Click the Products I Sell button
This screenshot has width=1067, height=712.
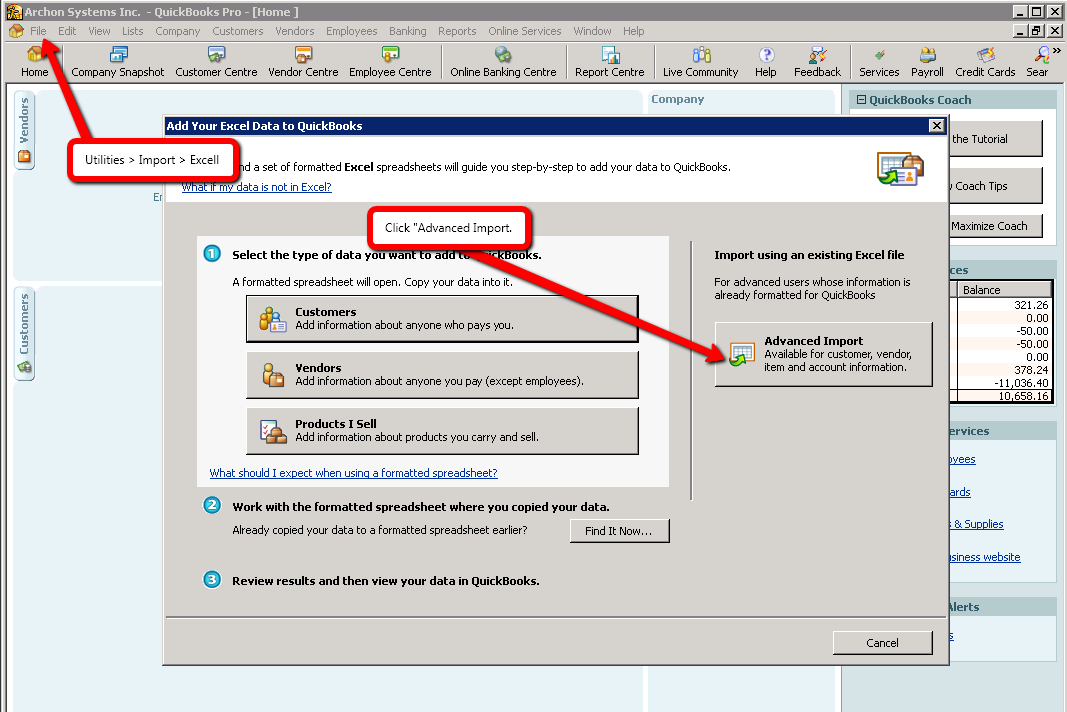(442, 431)
